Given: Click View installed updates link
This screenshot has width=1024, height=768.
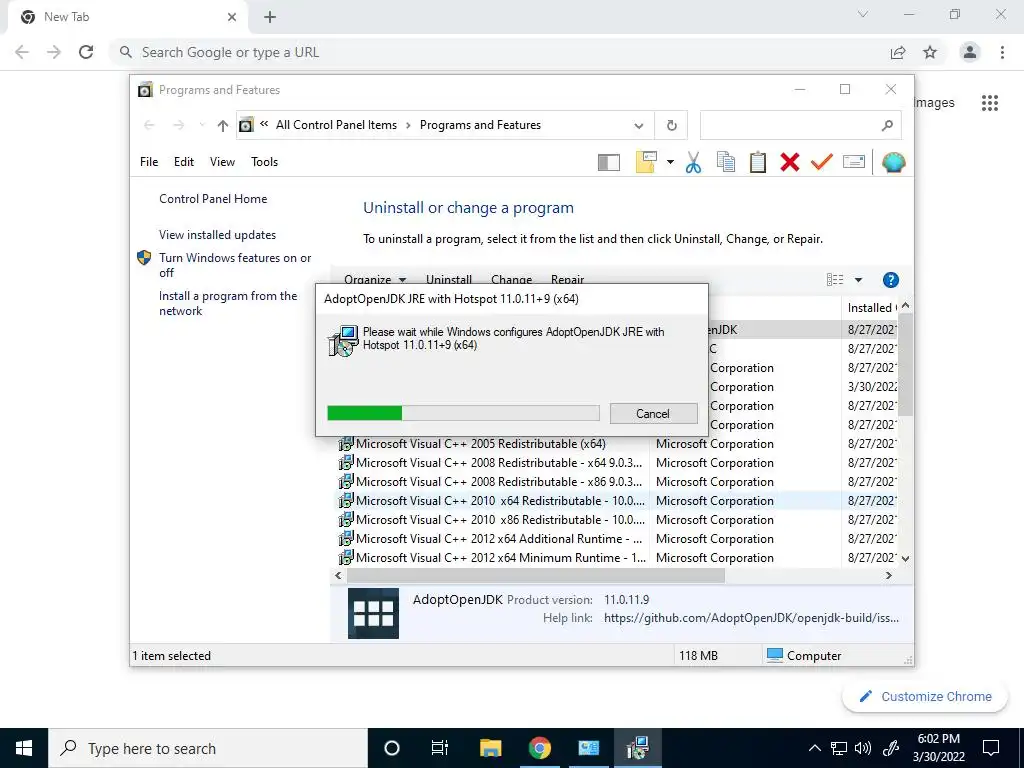Looking at the screenshot, I should 217,234.
